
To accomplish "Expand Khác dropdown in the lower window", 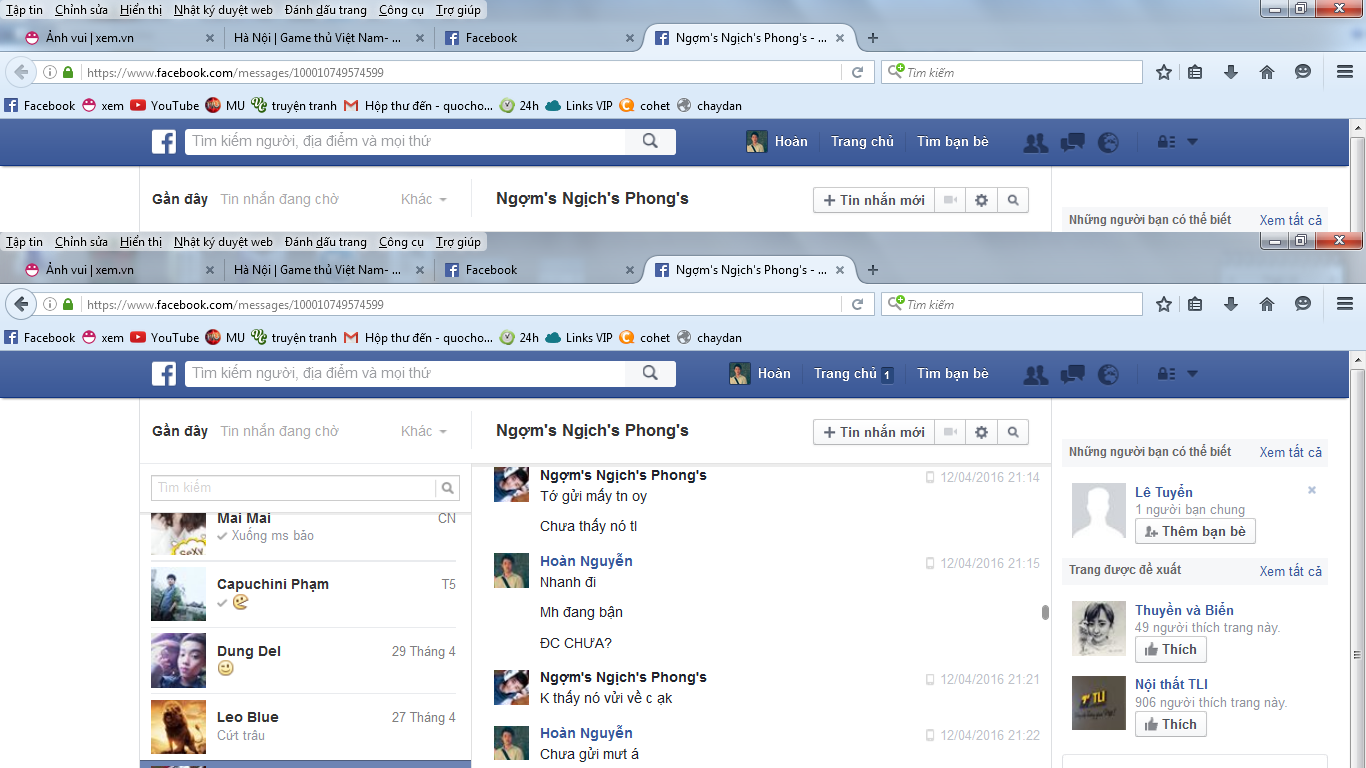I will point(424,432).
